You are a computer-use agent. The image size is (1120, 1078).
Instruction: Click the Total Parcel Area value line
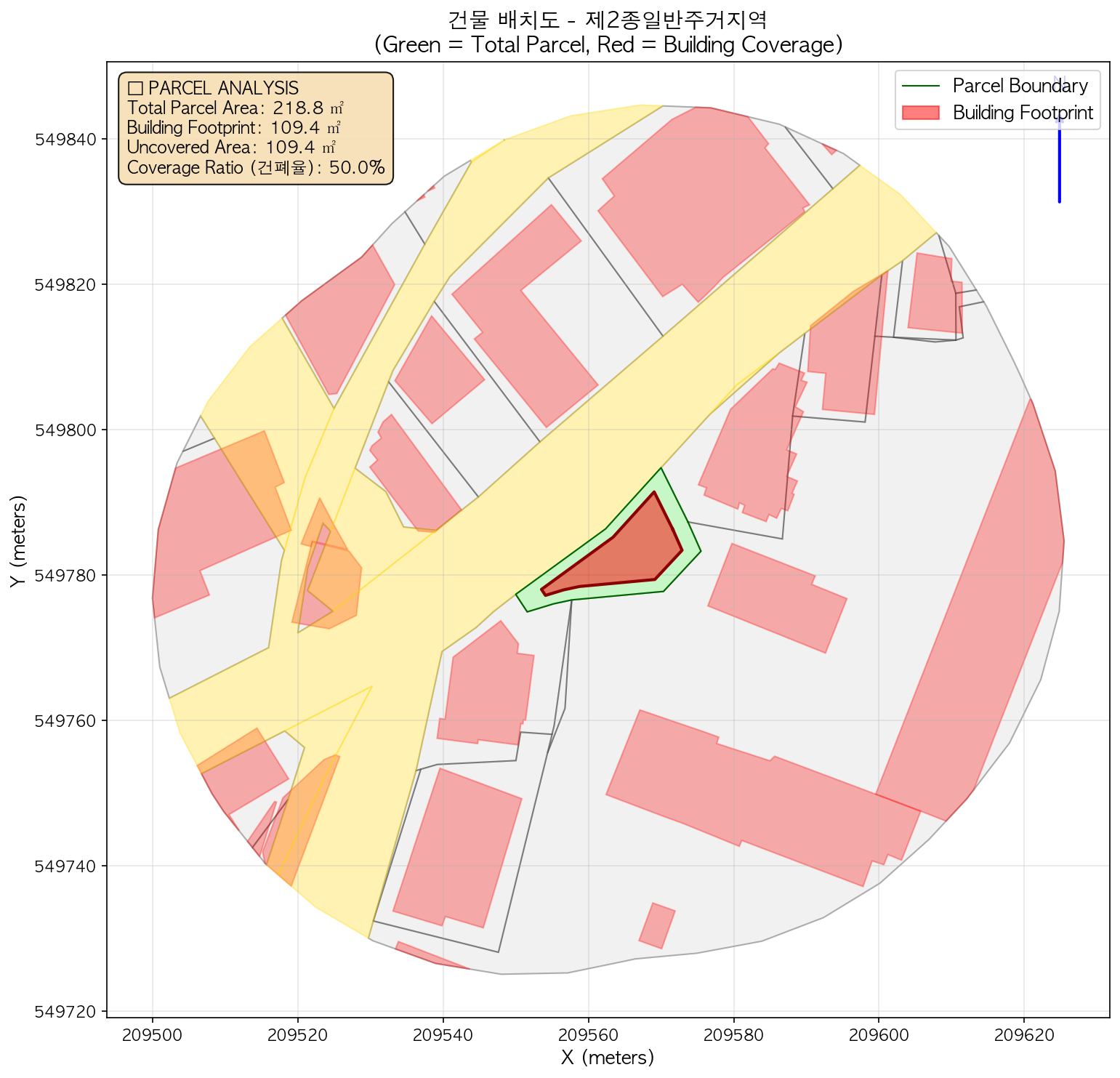(235, 108)
